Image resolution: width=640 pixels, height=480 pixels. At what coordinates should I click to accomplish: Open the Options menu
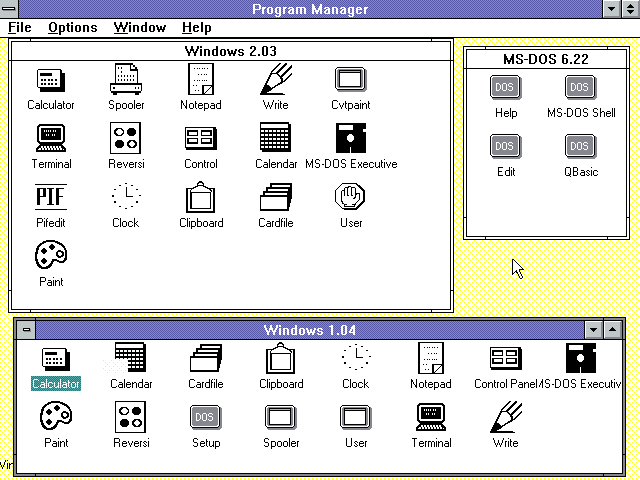[x=73, y=27]
